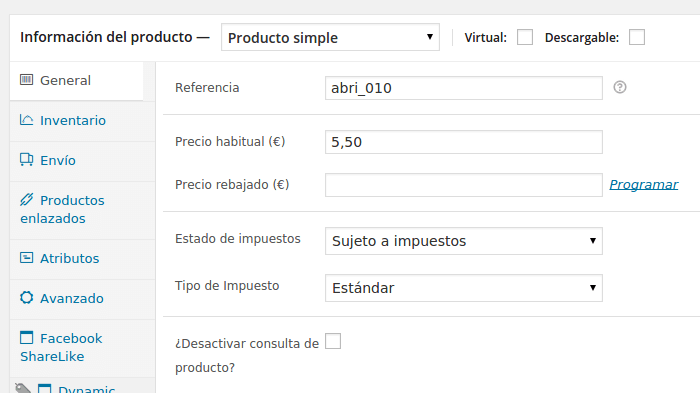Click the General tab icon
700x393 pixels.
26,80
